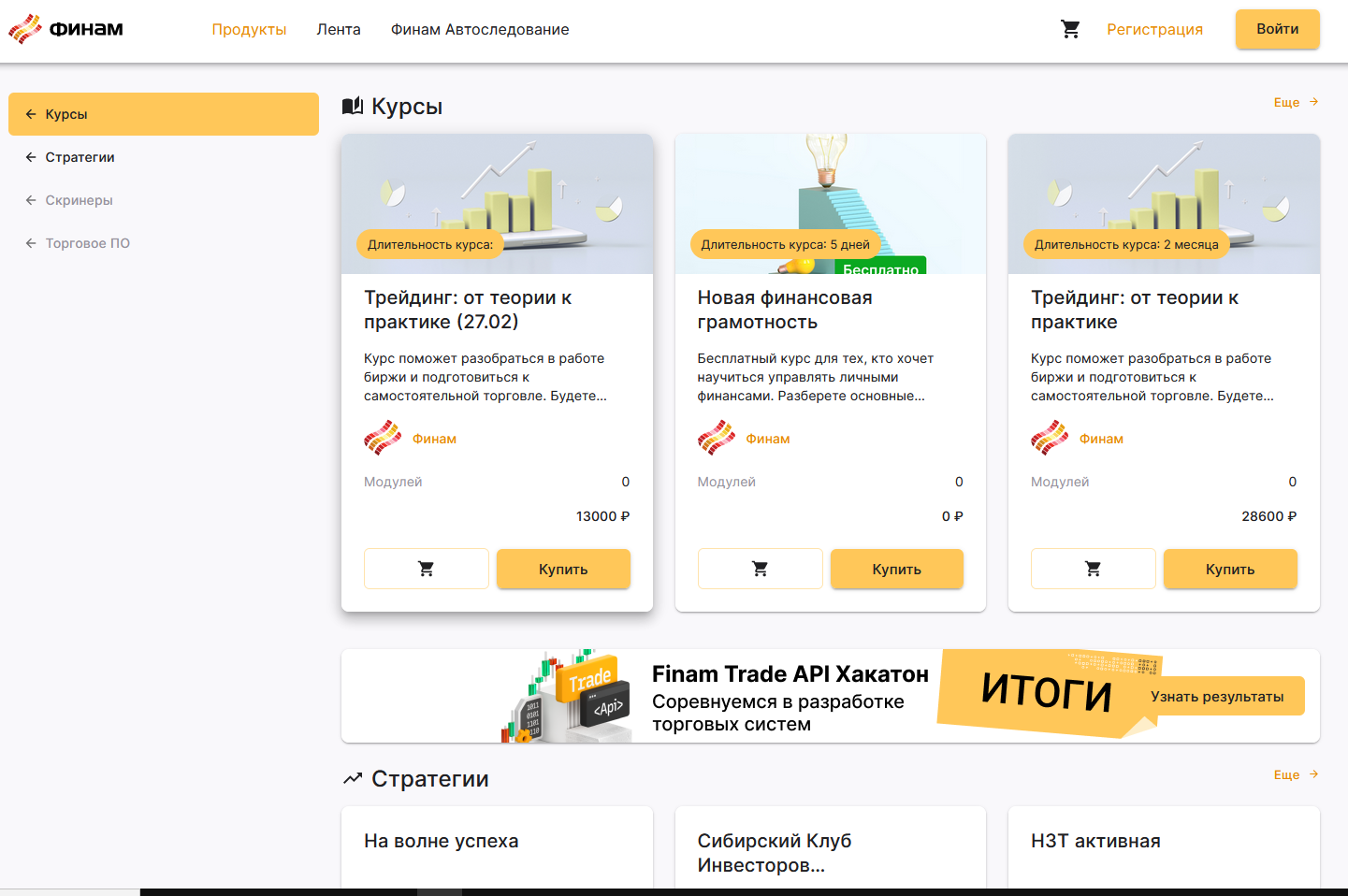Viewport: 1348px width, 896px height.
Task: Click the Финам logo in the top-left header
Action: [65, 28]
